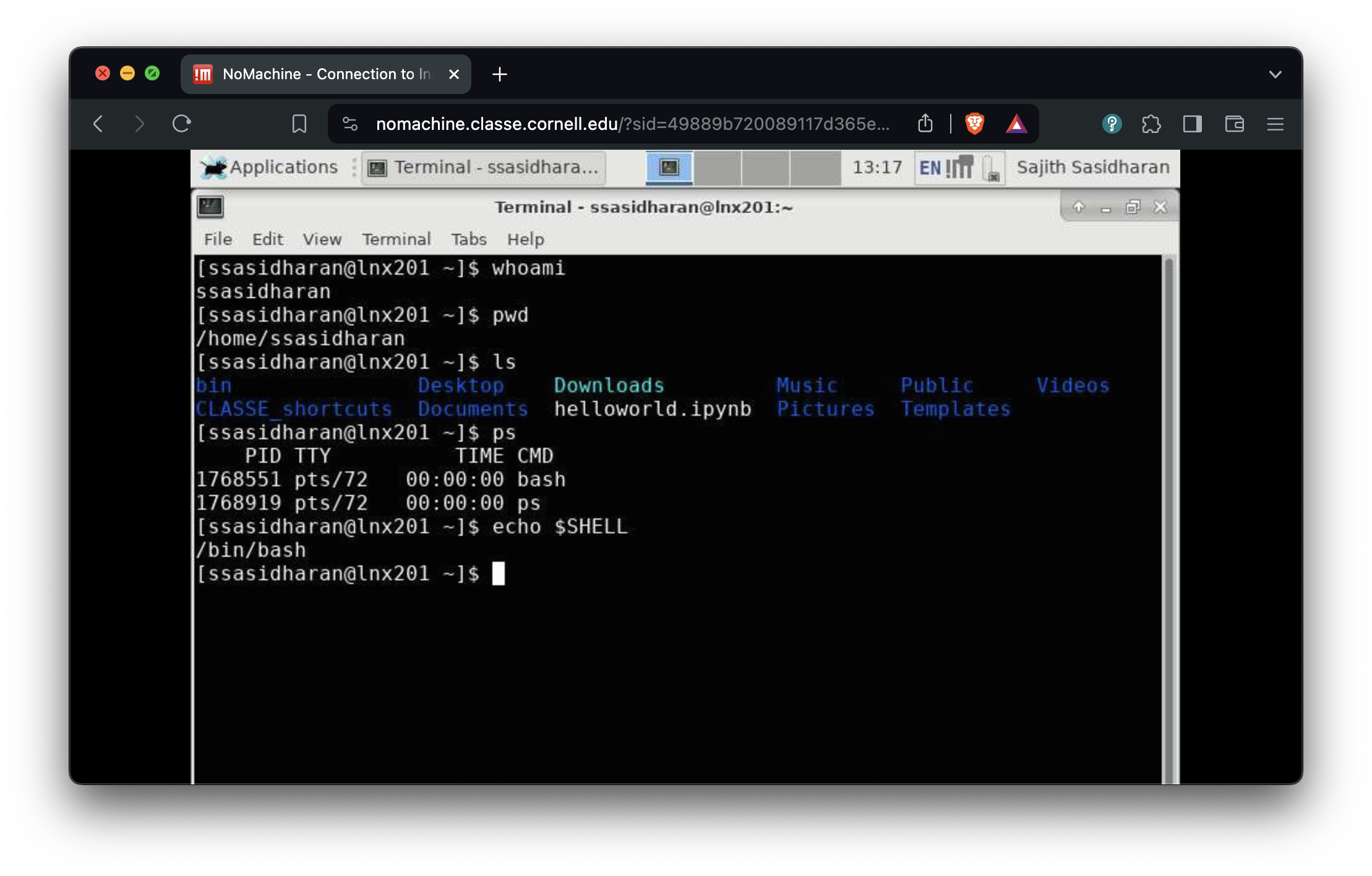Click the browser address bar URL field
The width and height of the screenshot is (1372, 876).
click(x=631, y=124)
